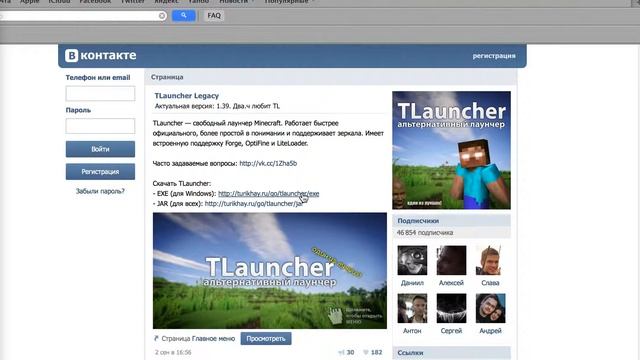The height and width of the screenshot is (360, 640).
Task: Open the регистрация link in VK header
Action: point(494,56)
